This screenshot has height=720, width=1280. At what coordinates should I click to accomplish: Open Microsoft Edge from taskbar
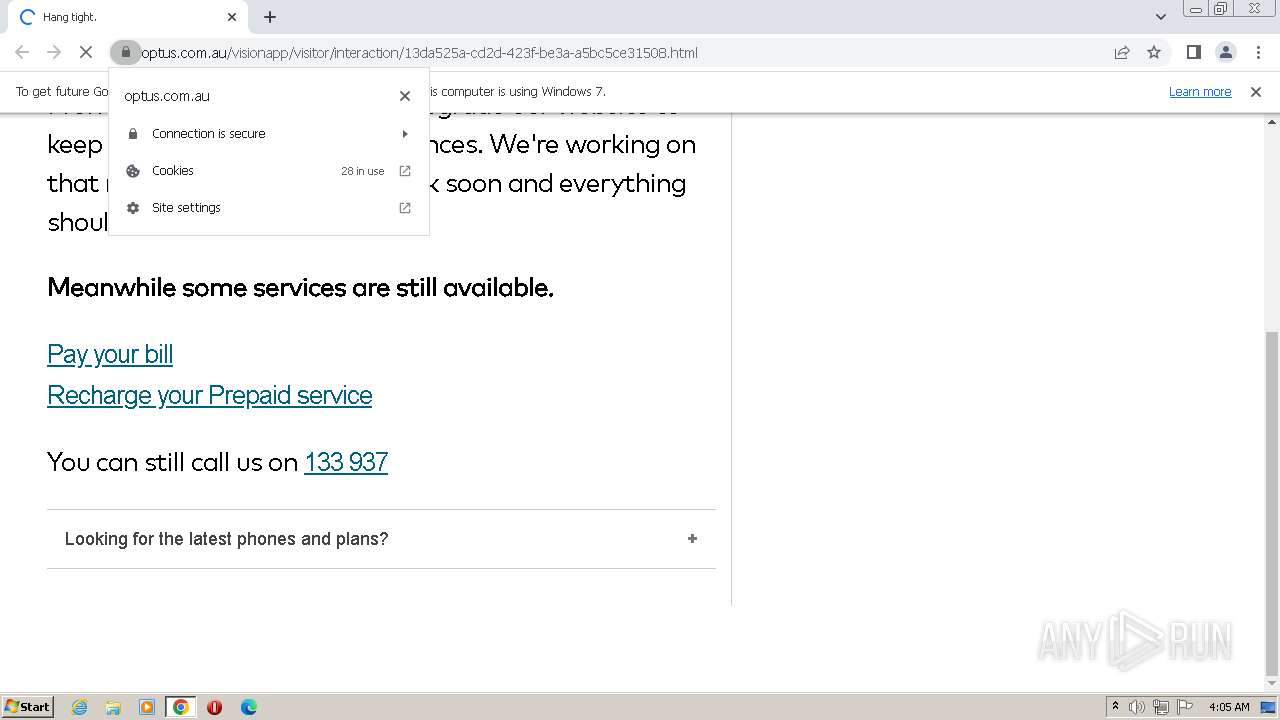click(x=249, y=707)
